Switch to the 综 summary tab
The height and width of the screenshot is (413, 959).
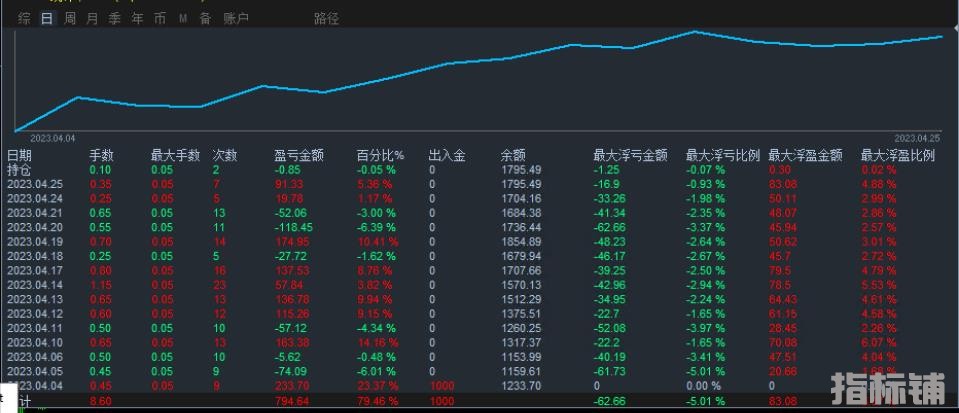coord(24,18)
